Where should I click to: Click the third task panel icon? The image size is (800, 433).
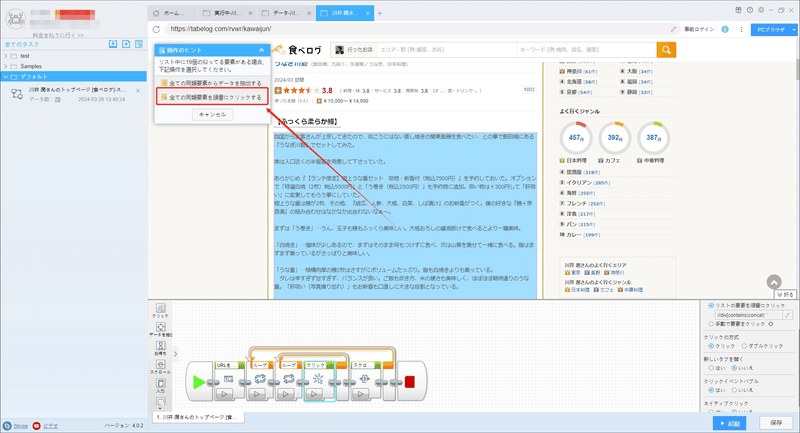pyautogui.click(x=139, y=44)
